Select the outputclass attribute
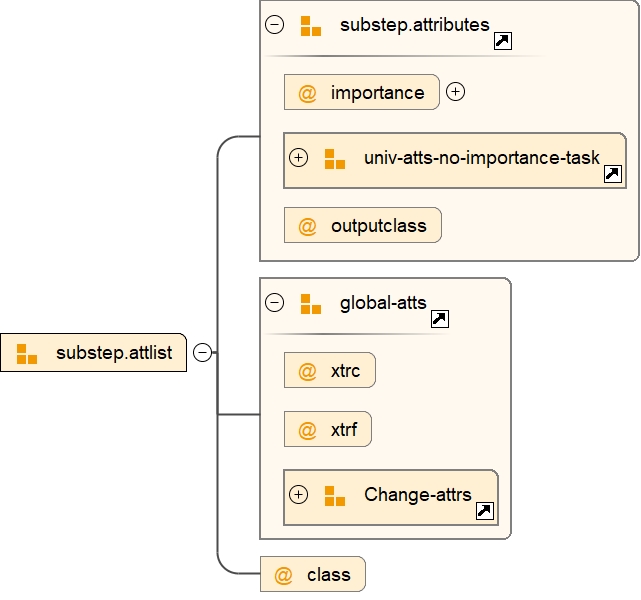This screenshot has width=641, height=600. pyautogui.click(x=378, y=226)
